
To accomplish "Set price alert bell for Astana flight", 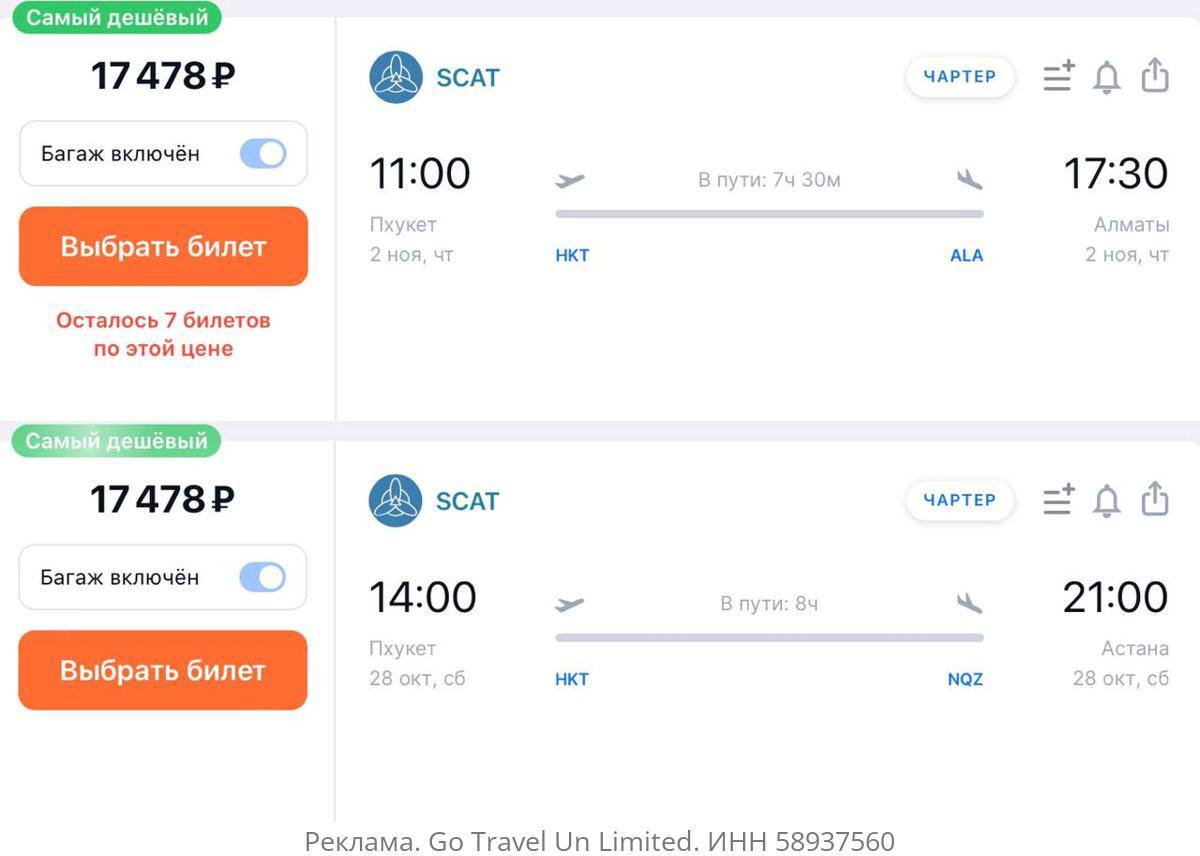I will point(1106,500).
